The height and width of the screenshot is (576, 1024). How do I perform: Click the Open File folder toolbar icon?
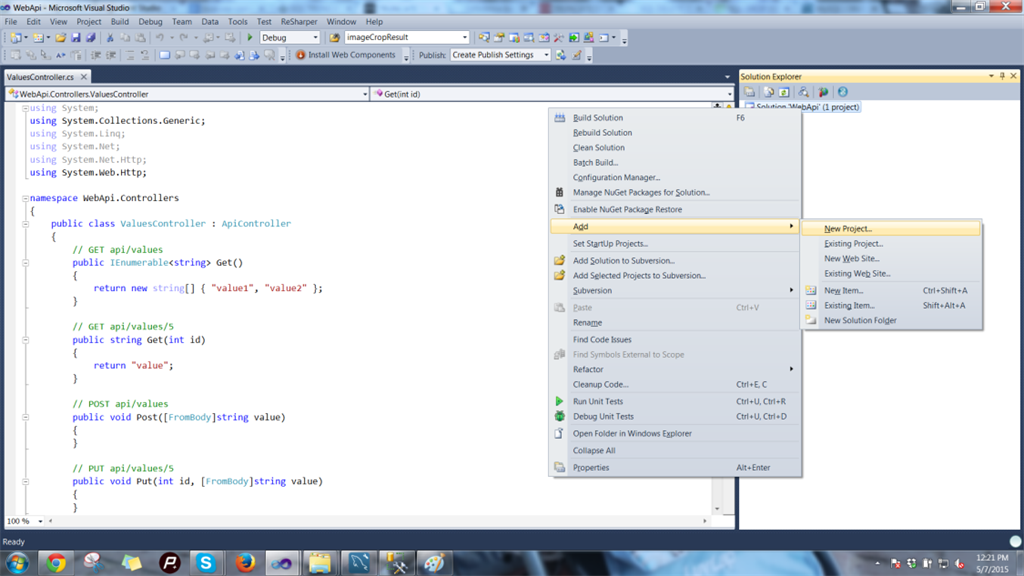[x=61, y=38]
